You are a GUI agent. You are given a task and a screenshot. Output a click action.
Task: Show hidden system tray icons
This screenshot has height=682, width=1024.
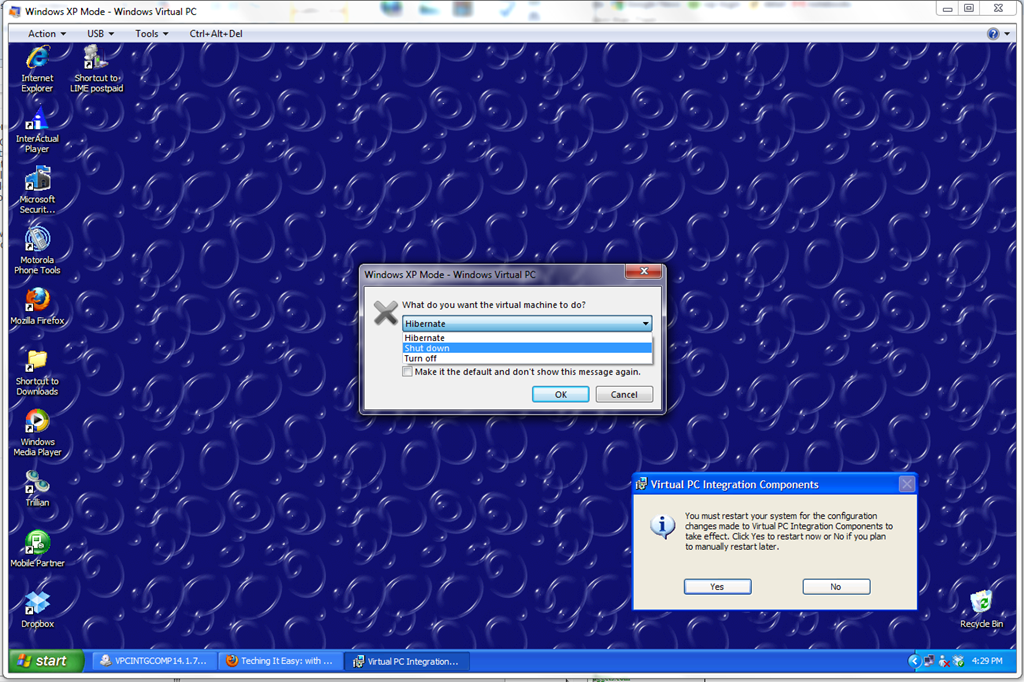point(914,661)
